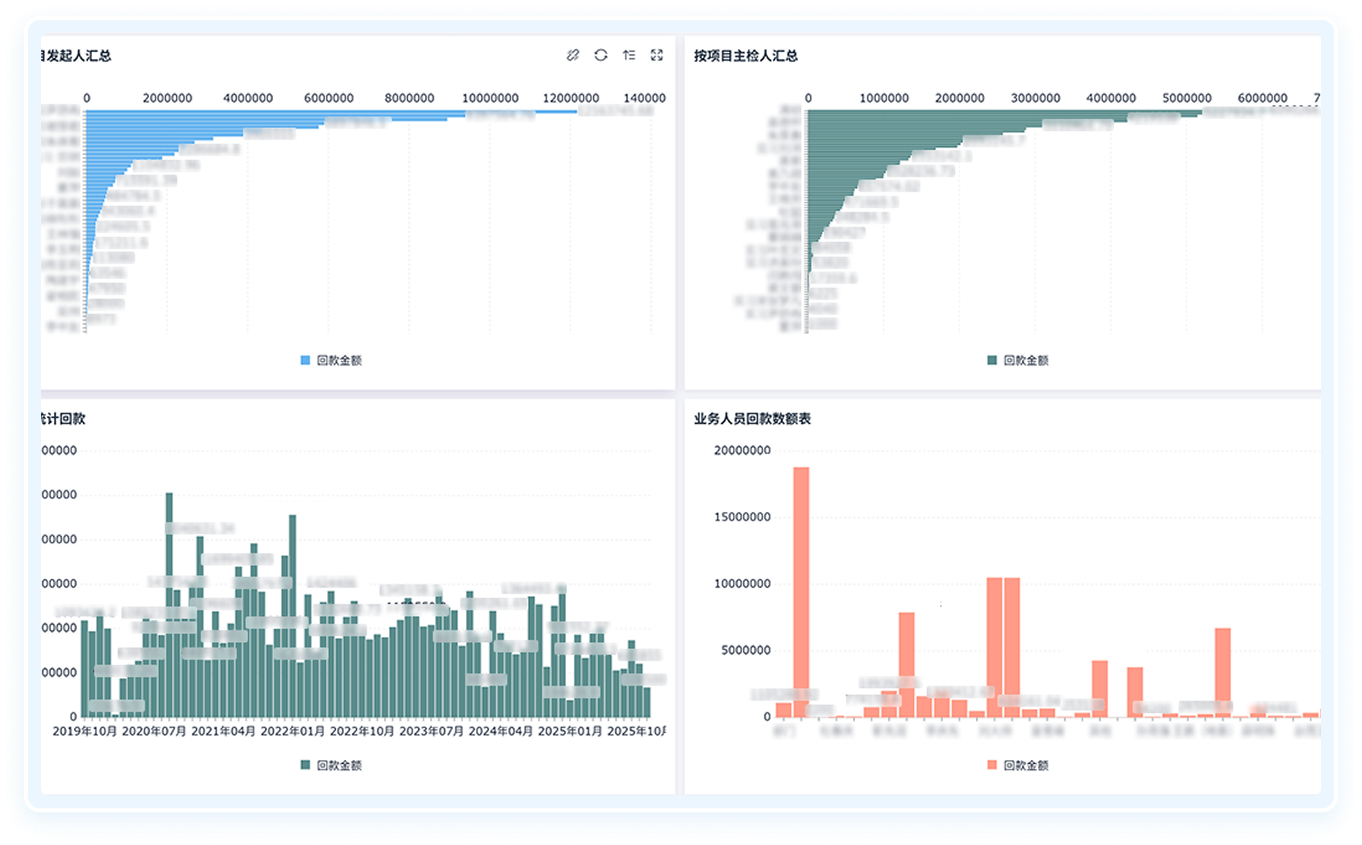Refresh the top-left chart data
The width and height of the screenshot is (1362, 845).
[601, 55]
